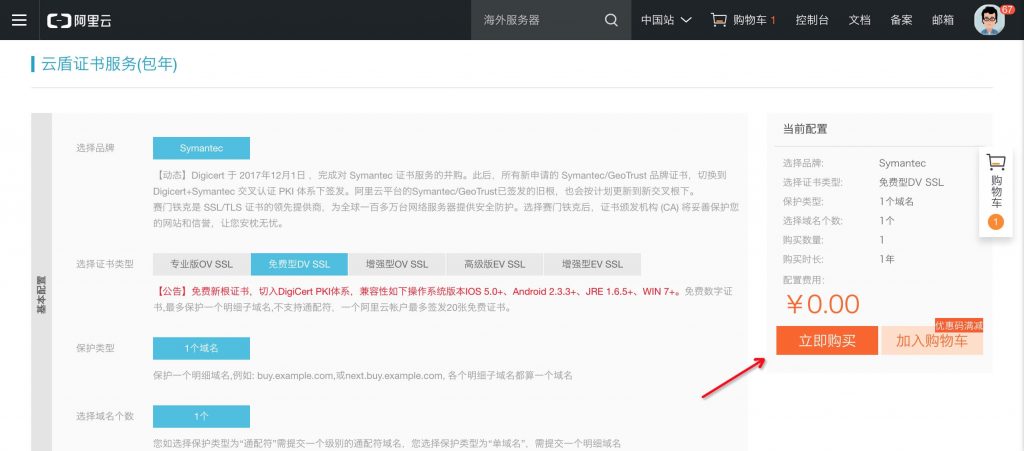Open the shopping cart icon in header
The height and width of the screenshot is (451, 1024).
point(718,20)
